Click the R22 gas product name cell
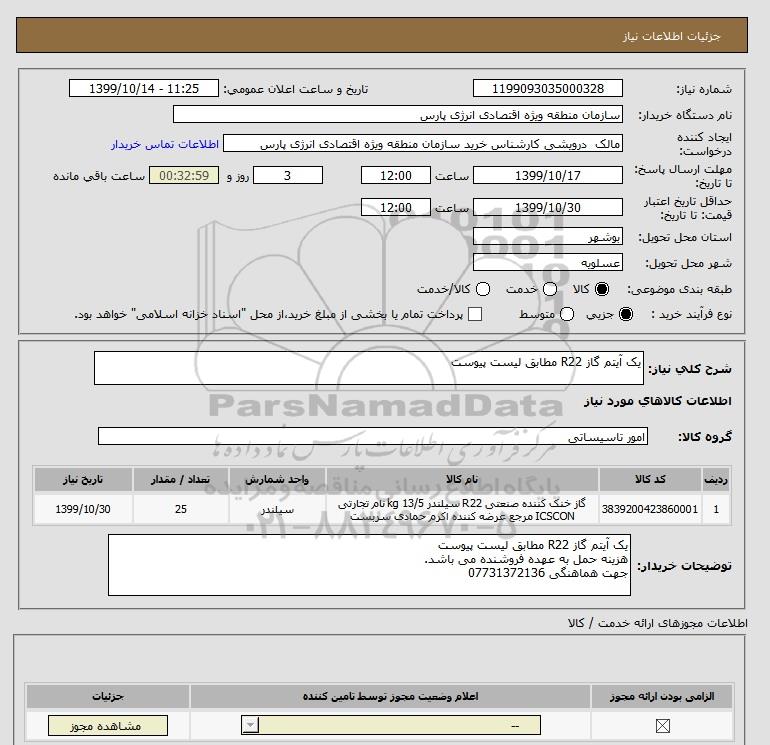This screenshot has width=770, height=745. pyautogui.click(x=462, y=509)
